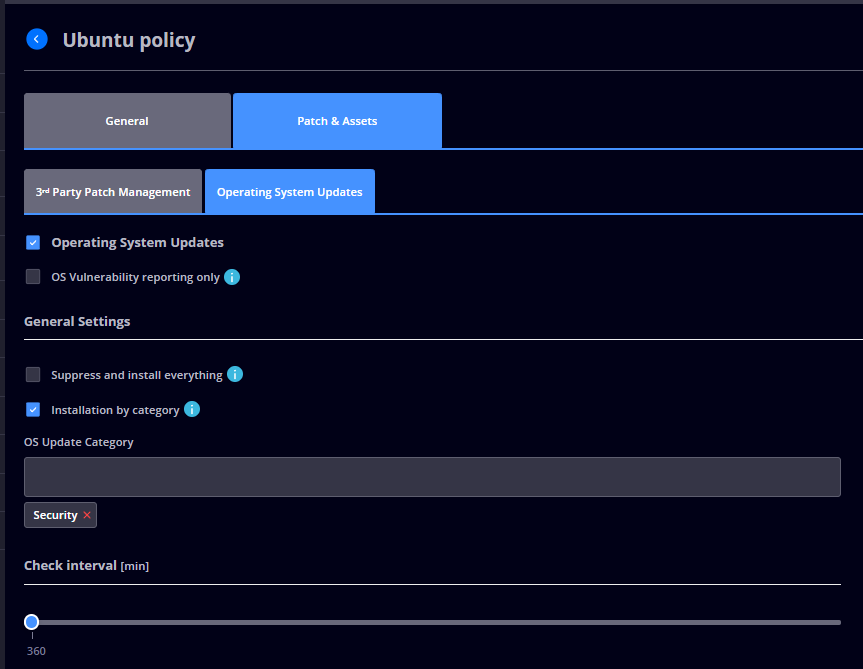The height and width of the screenshot is (669, 863).
Task: Go back using the blue arrow icon
Action: 37,39
